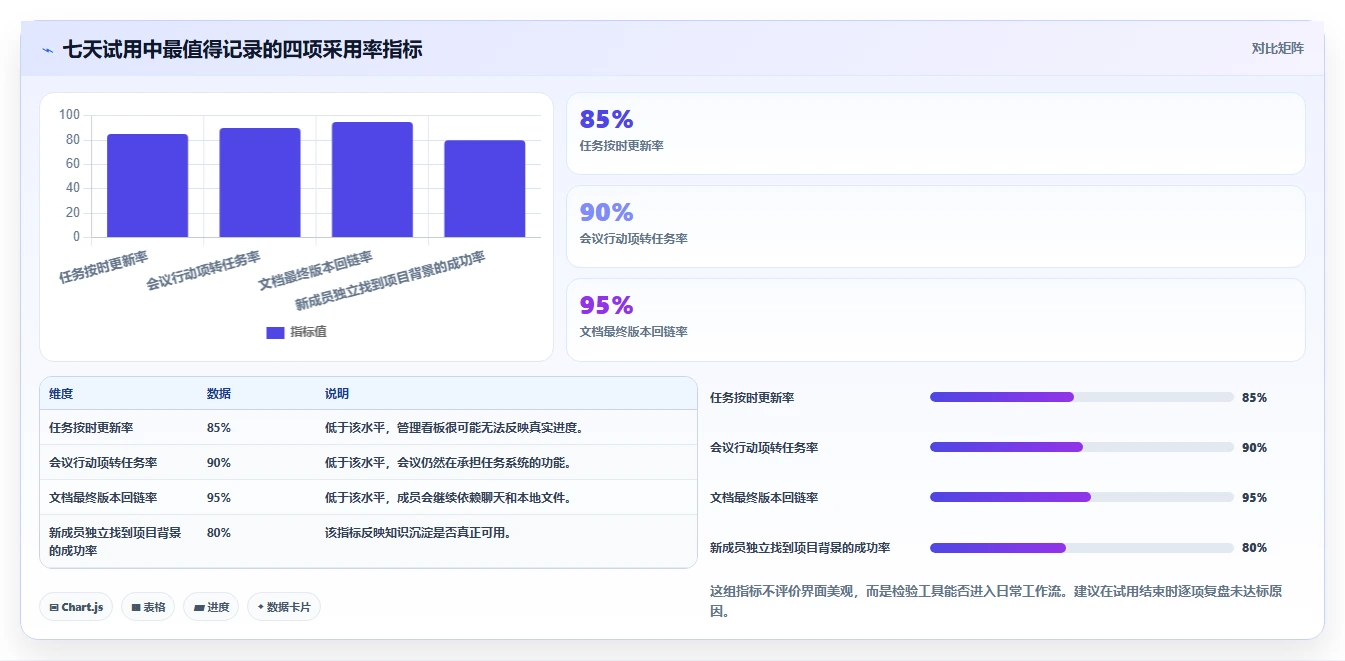
Task: Click the 80% progress bar for 新成员独立找到项目背景
Action: pos(1082,548)
